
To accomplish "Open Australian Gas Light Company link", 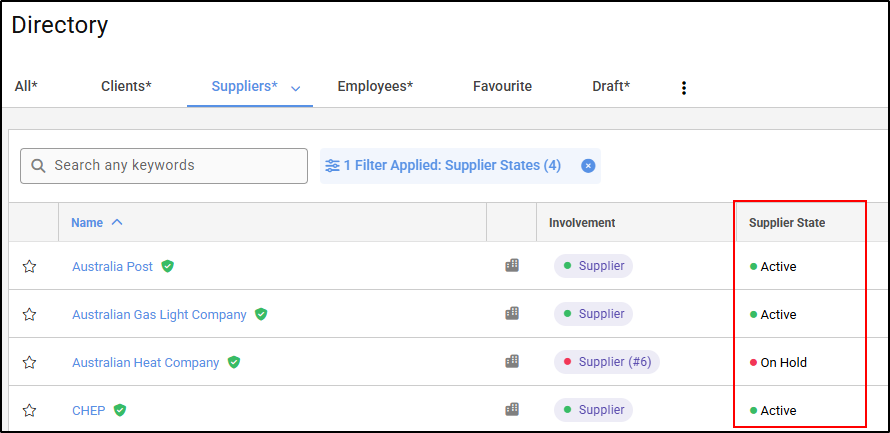I will point(159,314).
